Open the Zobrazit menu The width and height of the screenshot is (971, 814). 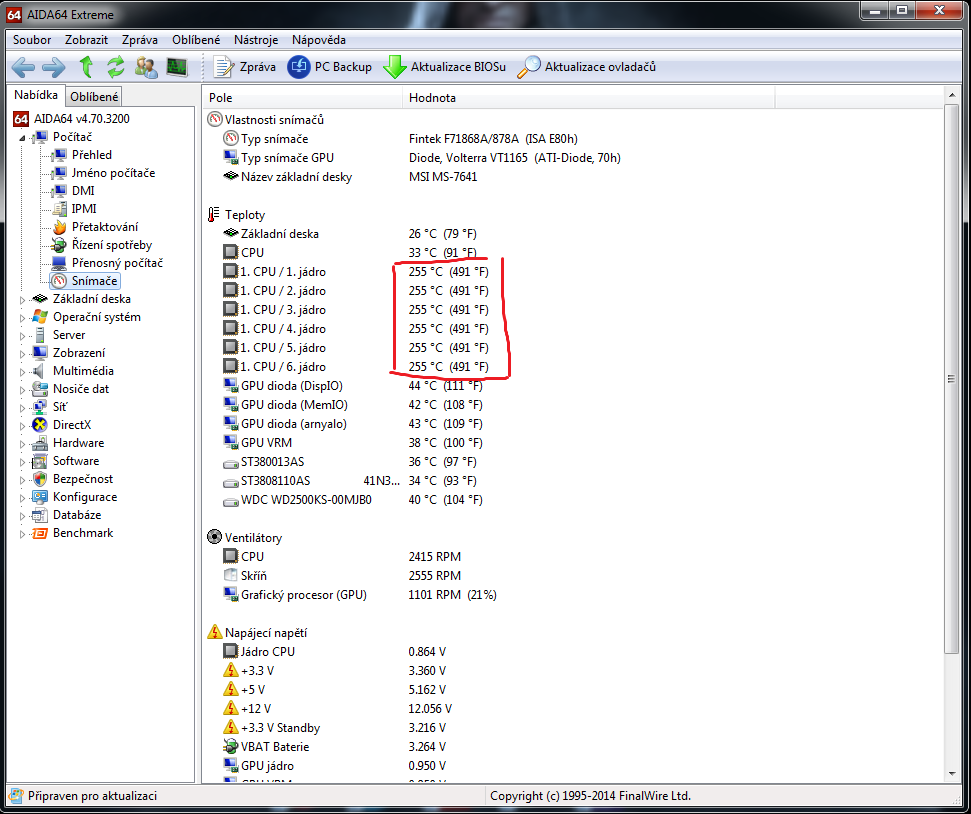pos(86,40)
